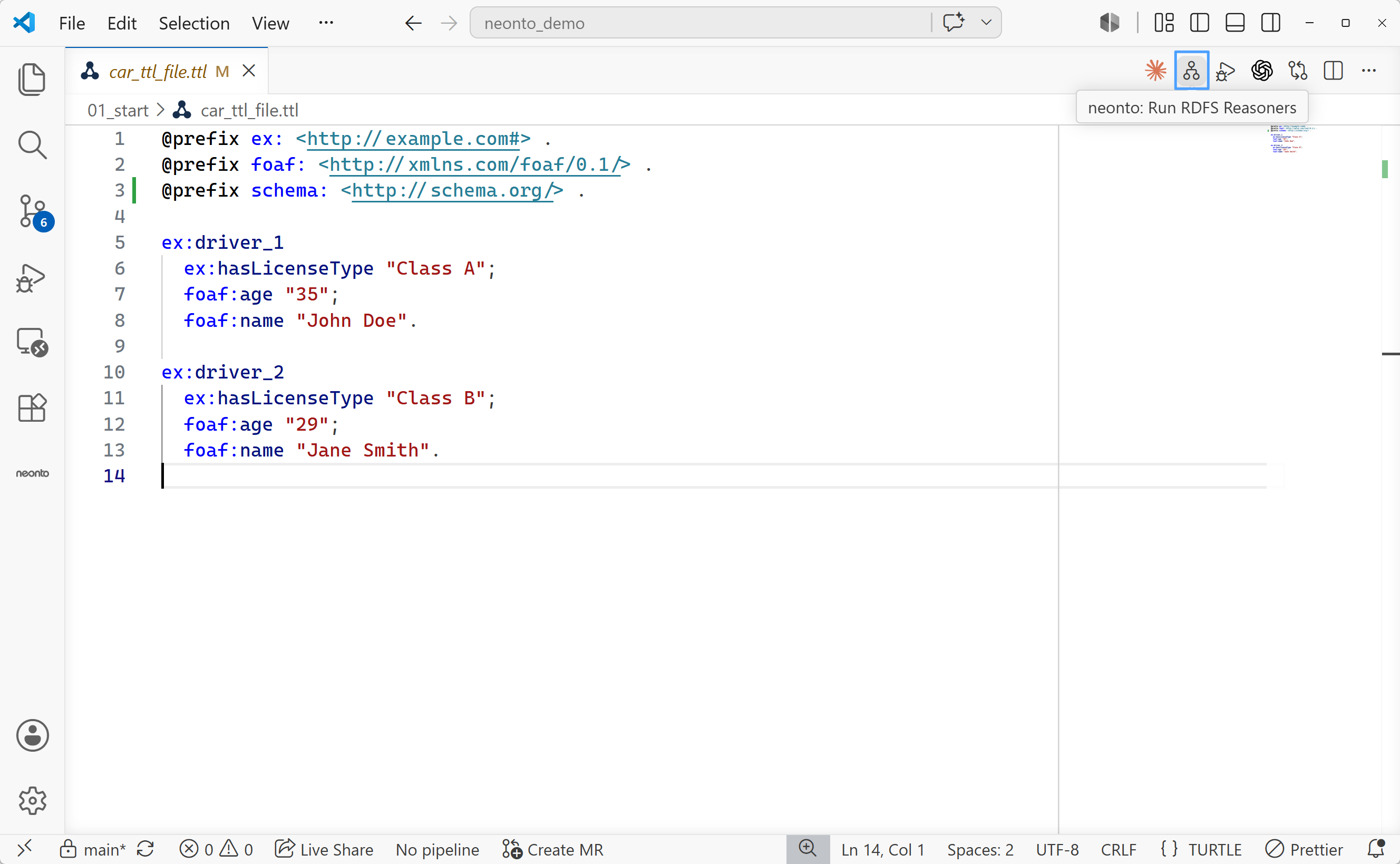Open the Copilot chat icon in title bar
The image size is (1400, 864).
pyautogui.click(x=954, y=23)
